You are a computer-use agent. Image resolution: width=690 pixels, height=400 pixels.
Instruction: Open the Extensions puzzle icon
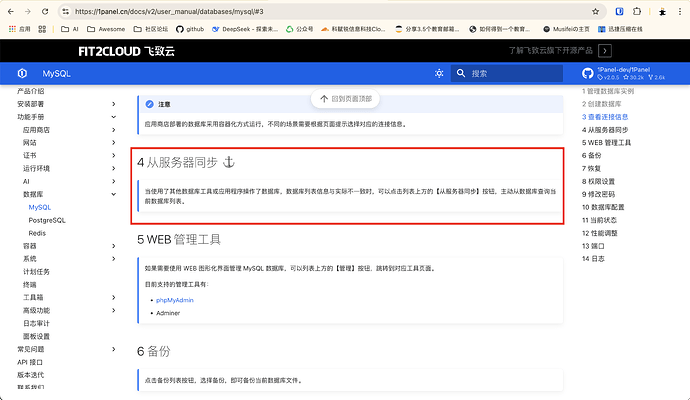tap(637, 12)
